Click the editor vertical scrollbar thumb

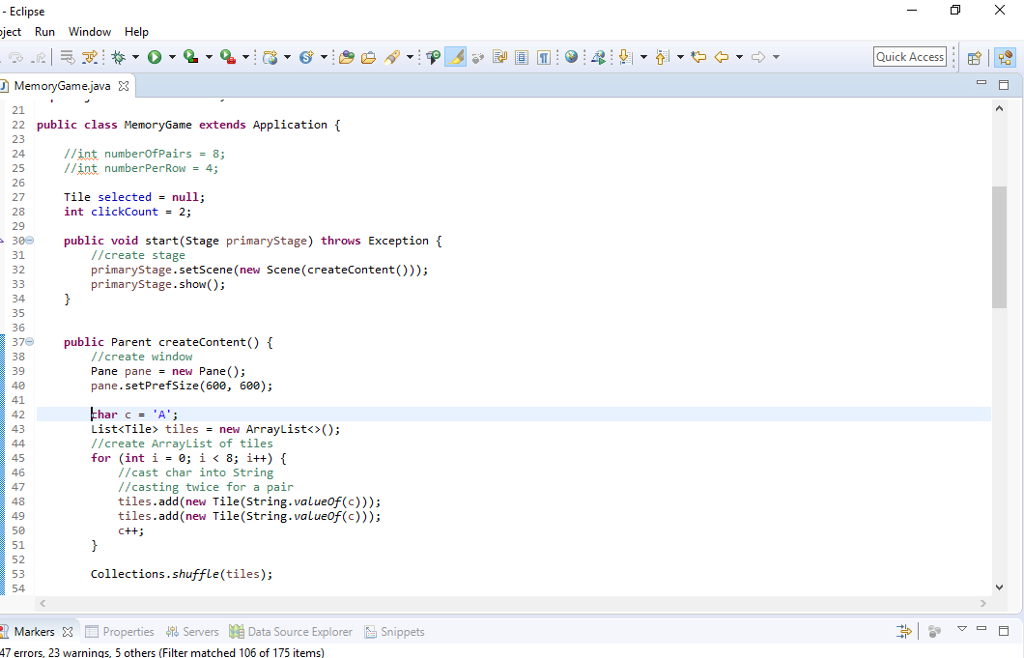(x=999, y=247)
